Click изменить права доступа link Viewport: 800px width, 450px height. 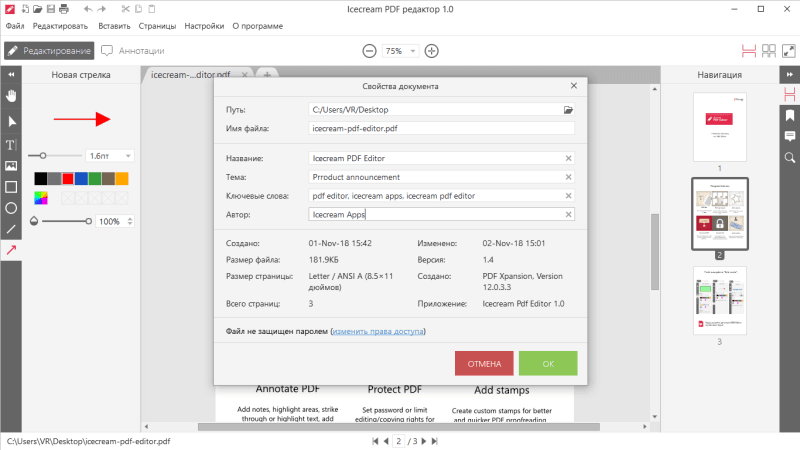[x=378, y=331]
